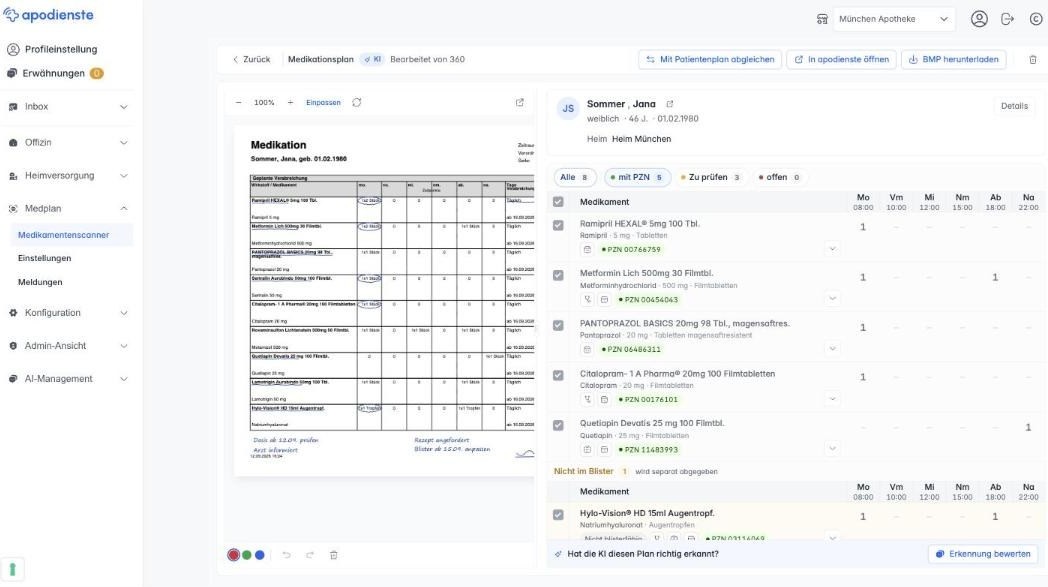Click package icon in Metformin Lich row

pos(604,300)
